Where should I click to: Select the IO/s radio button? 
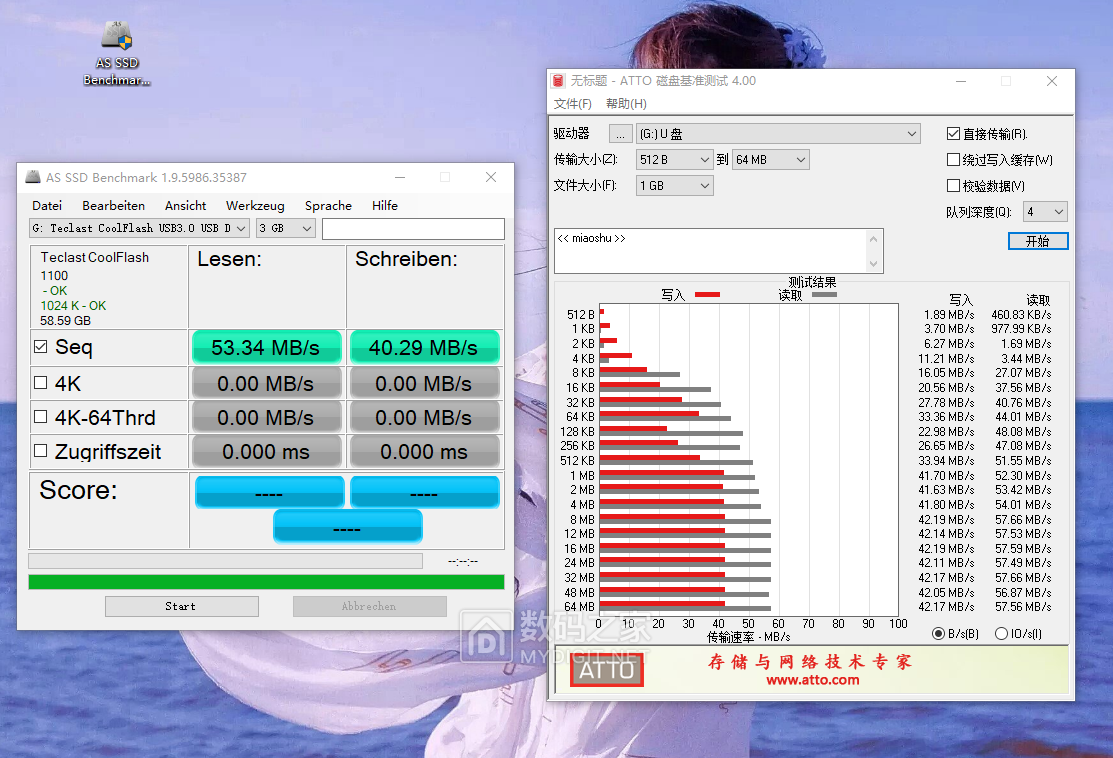click(1000, 633)
